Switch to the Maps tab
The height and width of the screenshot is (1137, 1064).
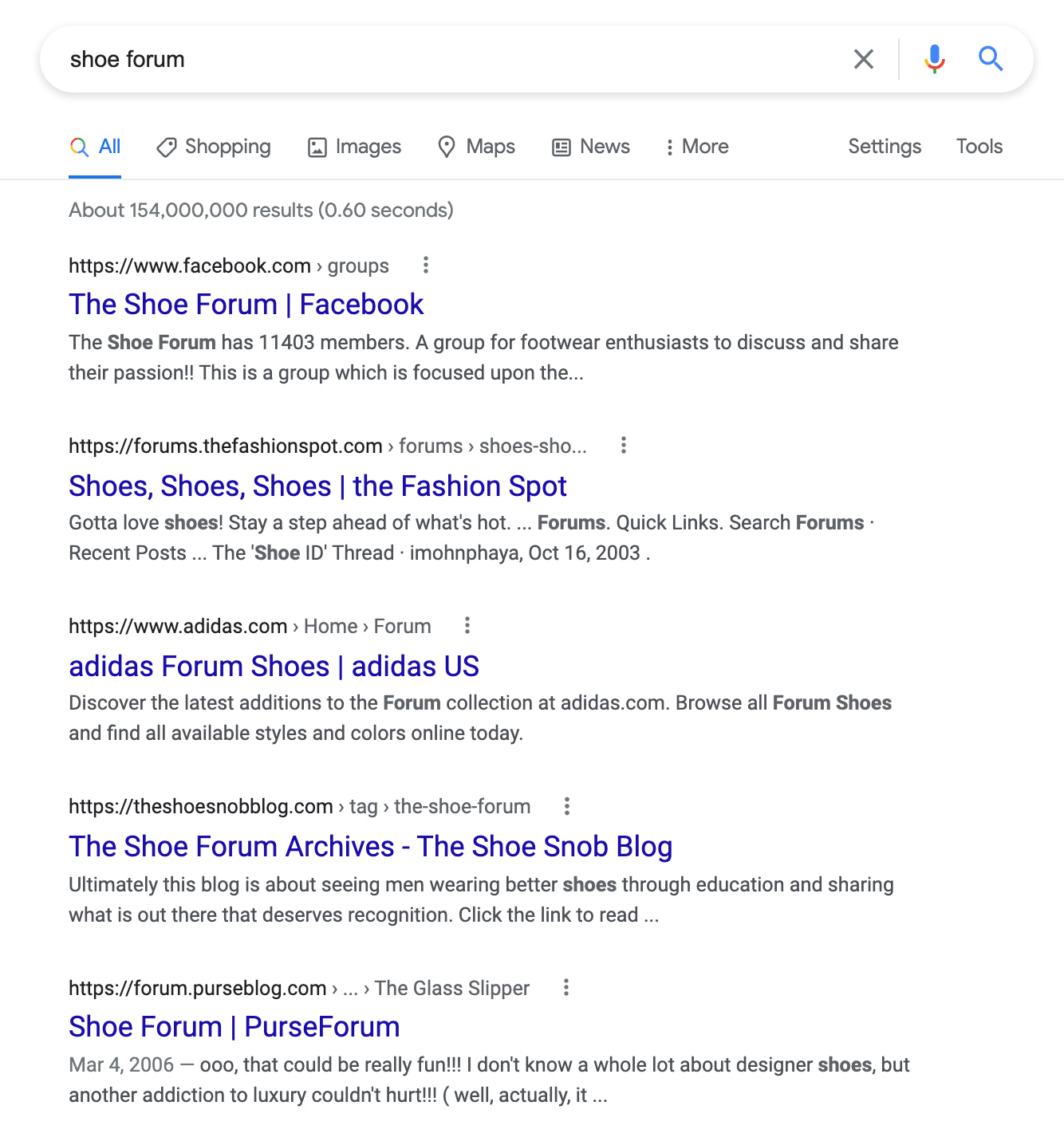click(477, 147)
